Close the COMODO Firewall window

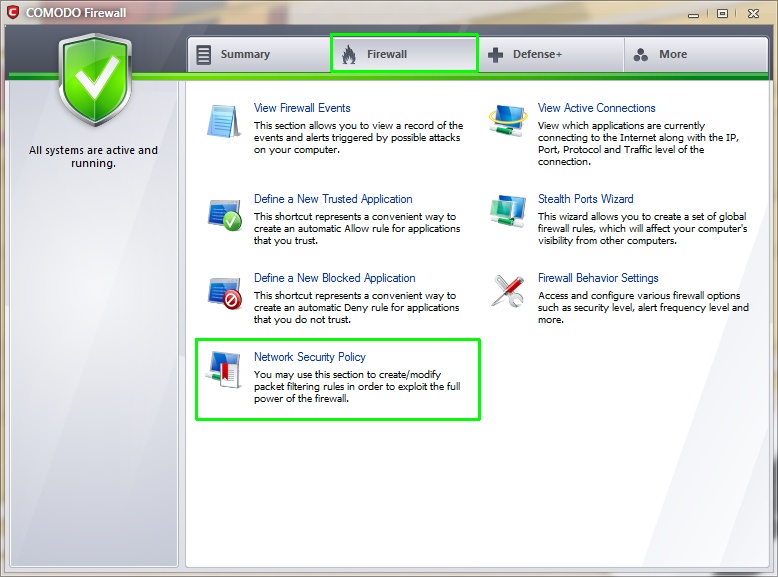pyautogui.click(x=753, y=13)
